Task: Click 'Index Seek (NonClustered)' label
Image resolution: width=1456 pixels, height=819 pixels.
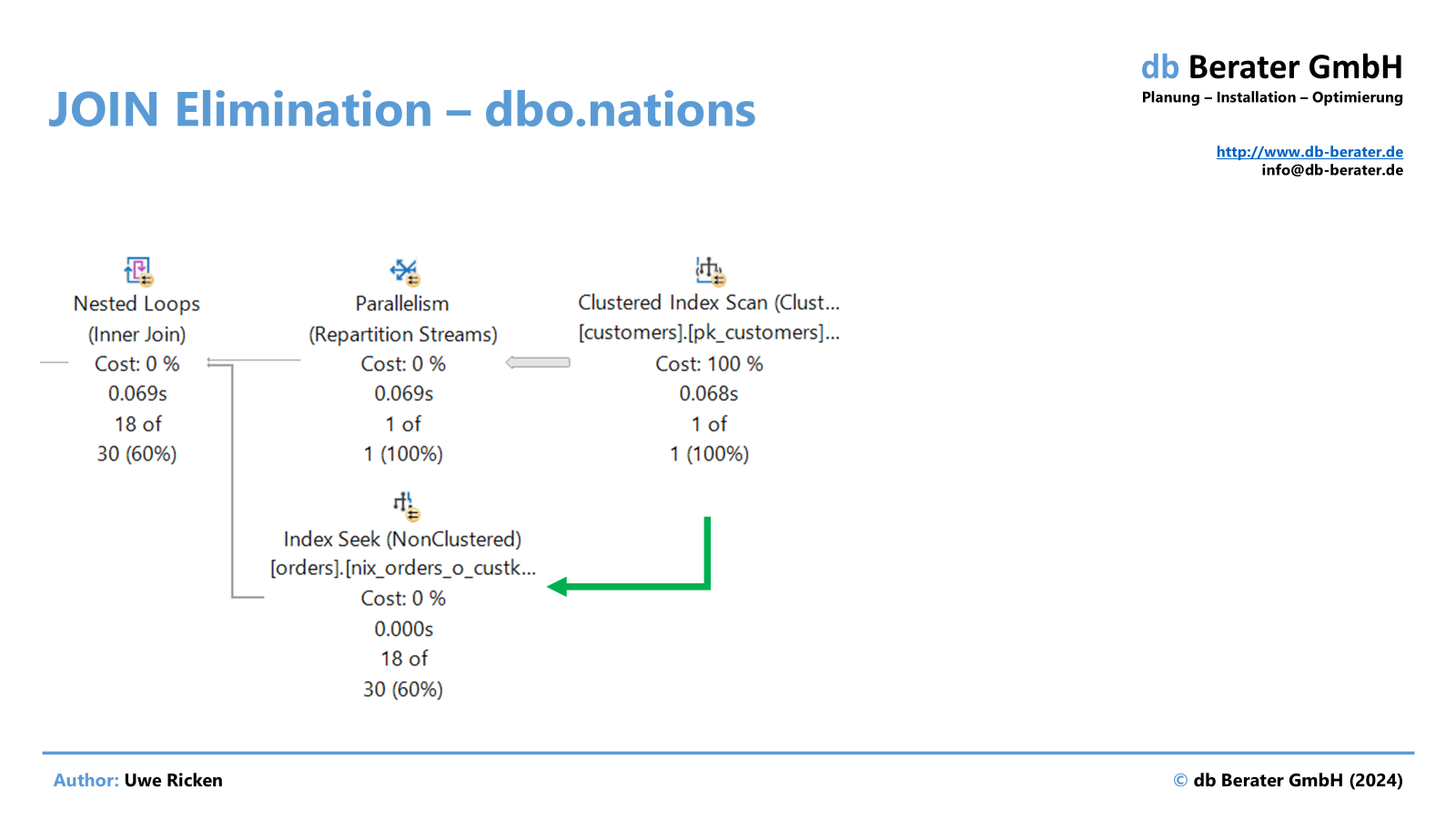Action: coord(402,540)
